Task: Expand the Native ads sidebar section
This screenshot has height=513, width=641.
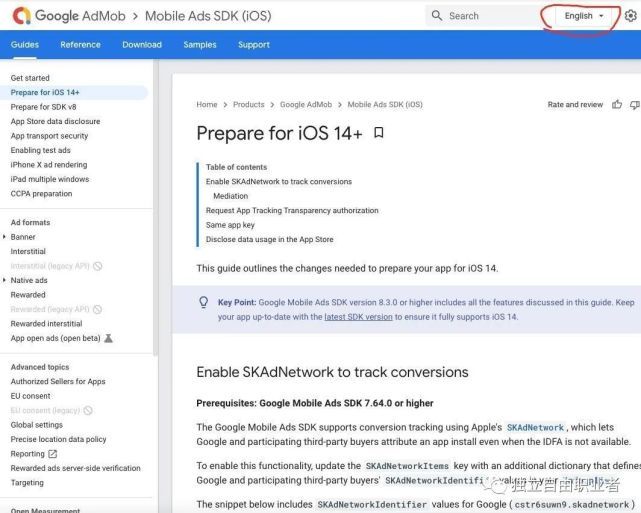Action: coord(4,280)
